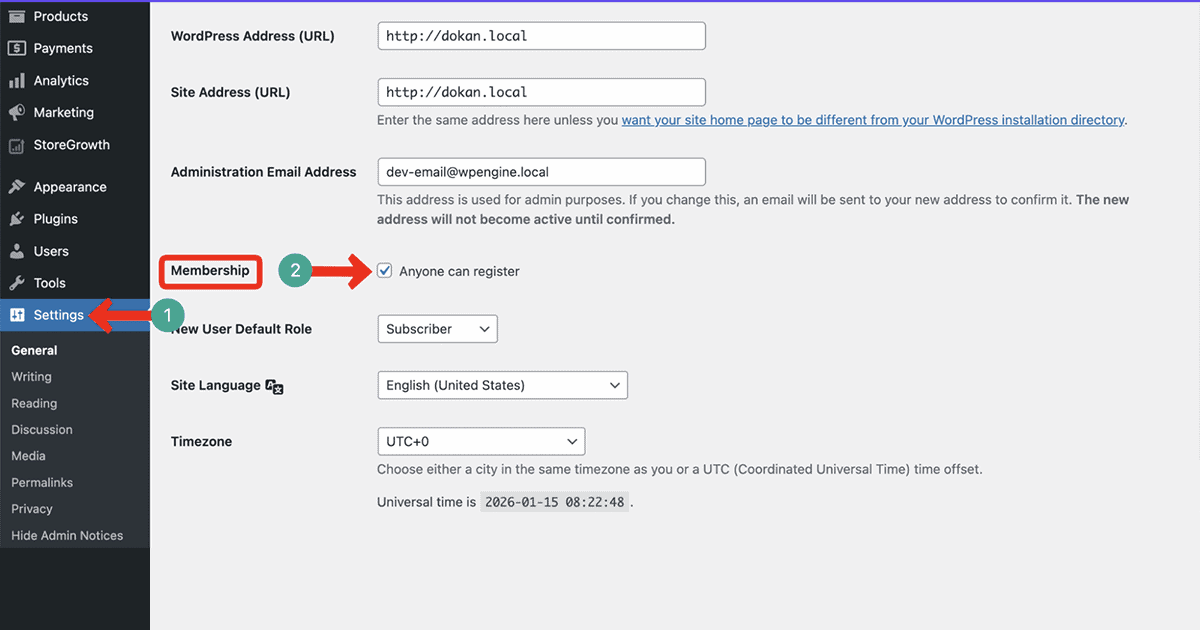Click the Users icon in sidebar
Viewport: 1200px width, 630px height.
coord(20,250)
